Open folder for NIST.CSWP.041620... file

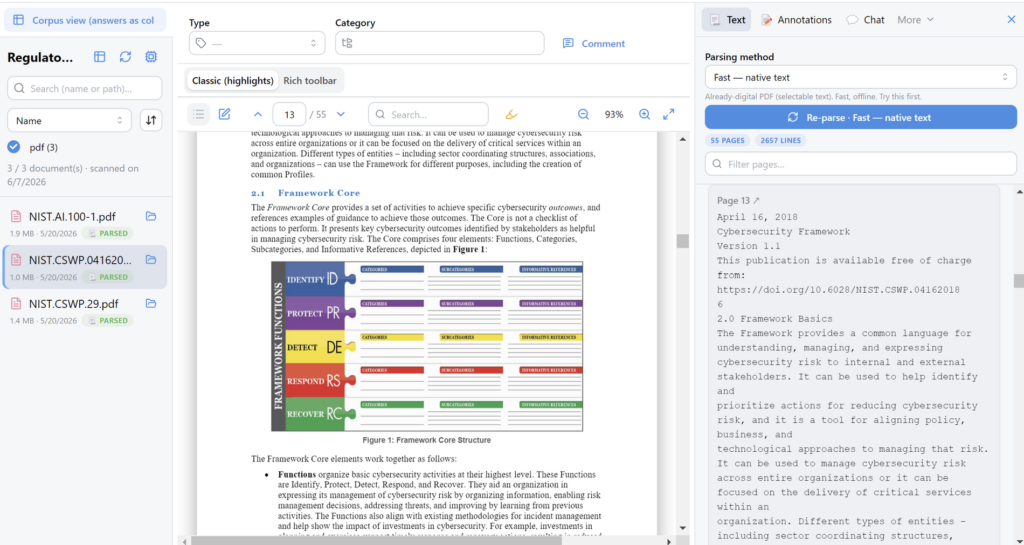[151, 260]
